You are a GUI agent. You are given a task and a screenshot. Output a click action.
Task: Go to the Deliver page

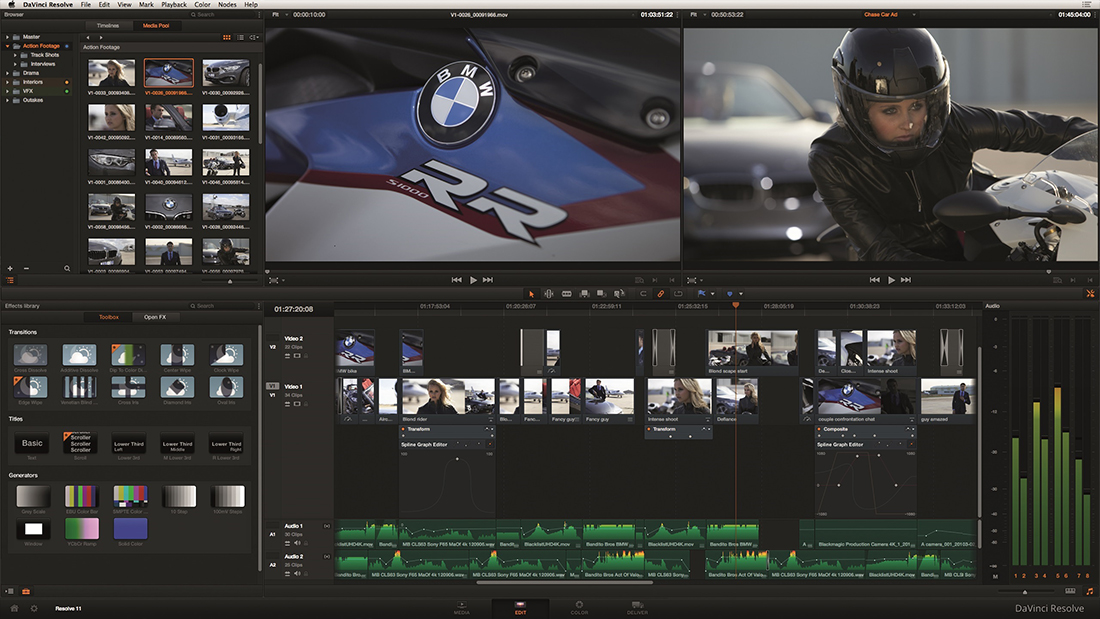[x=637, y=608]
